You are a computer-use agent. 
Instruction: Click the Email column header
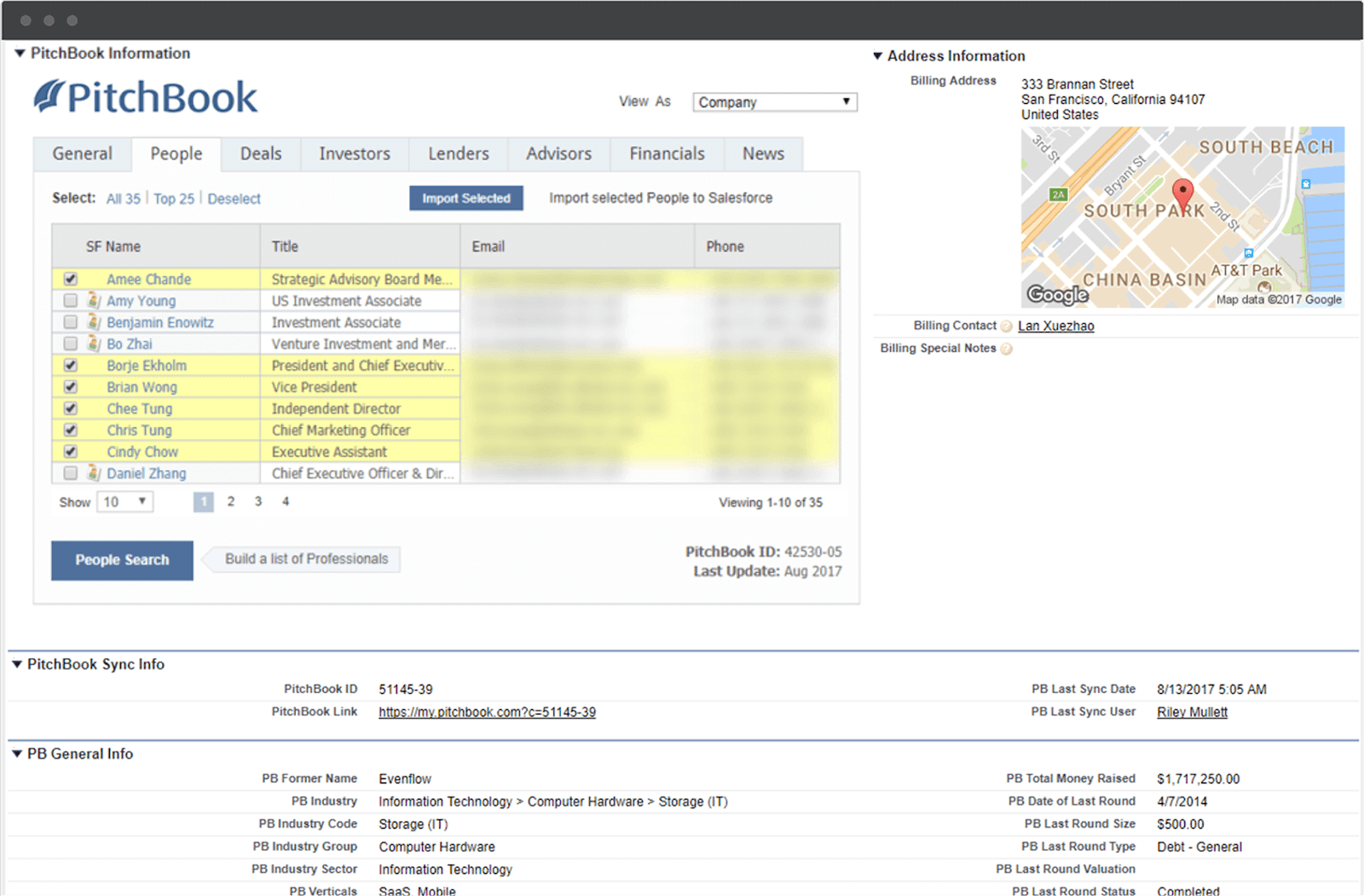tap(578, 246)
